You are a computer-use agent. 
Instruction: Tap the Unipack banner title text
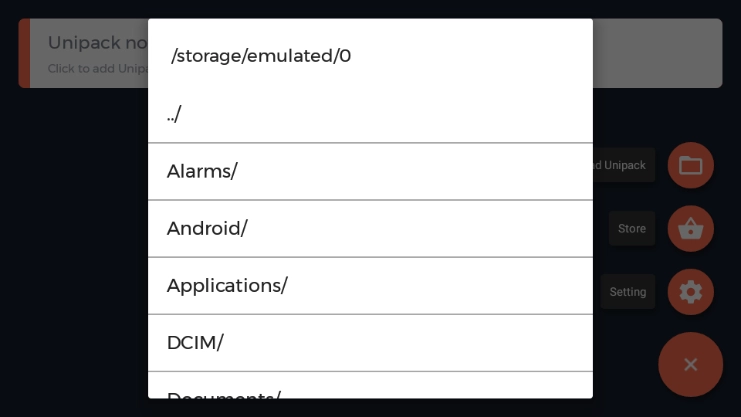click(x=97, y=43)
